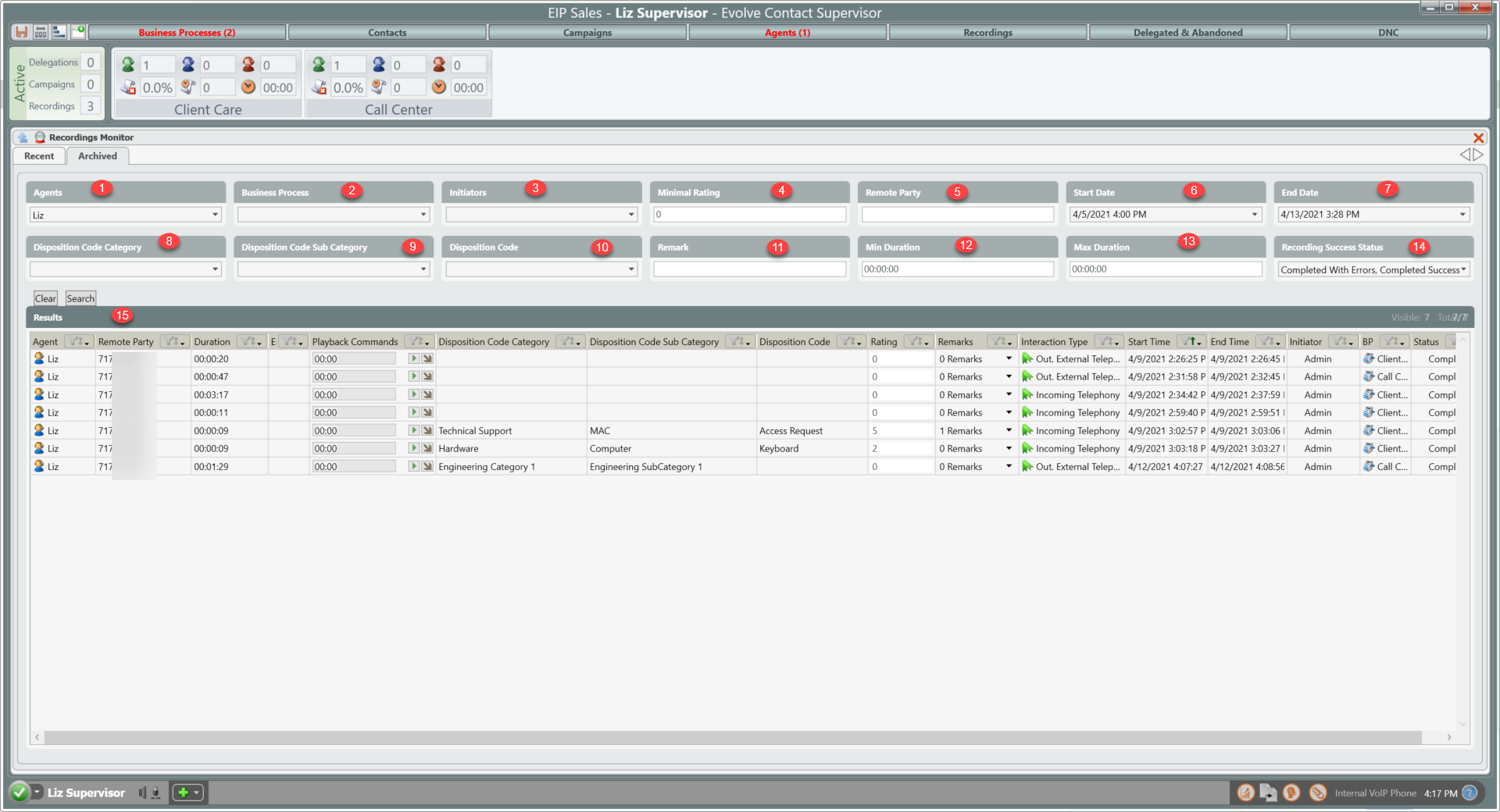Click the green plus add button in status bar
Image resolution: width=1500 pixels, height=812 pixels.
pos(183,792)
